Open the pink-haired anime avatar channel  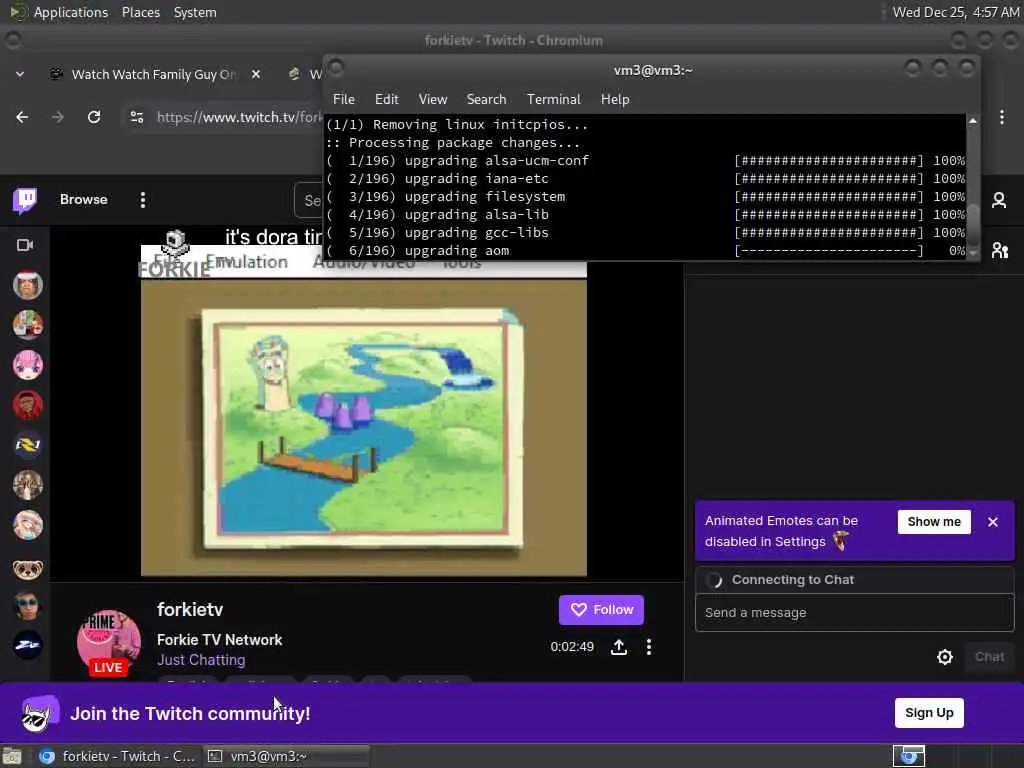pyautogui.click(x=27, y=365)
